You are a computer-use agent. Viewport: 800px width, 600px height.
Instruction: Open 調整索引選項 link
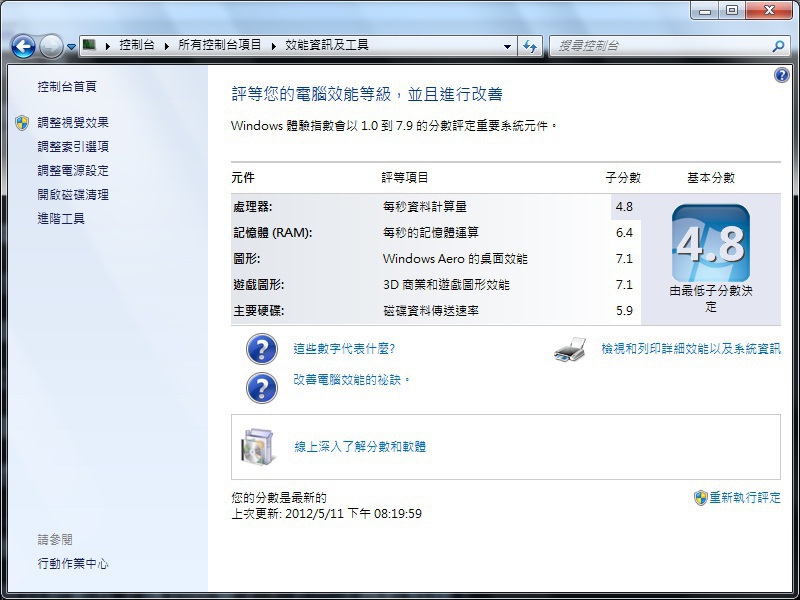73,146
